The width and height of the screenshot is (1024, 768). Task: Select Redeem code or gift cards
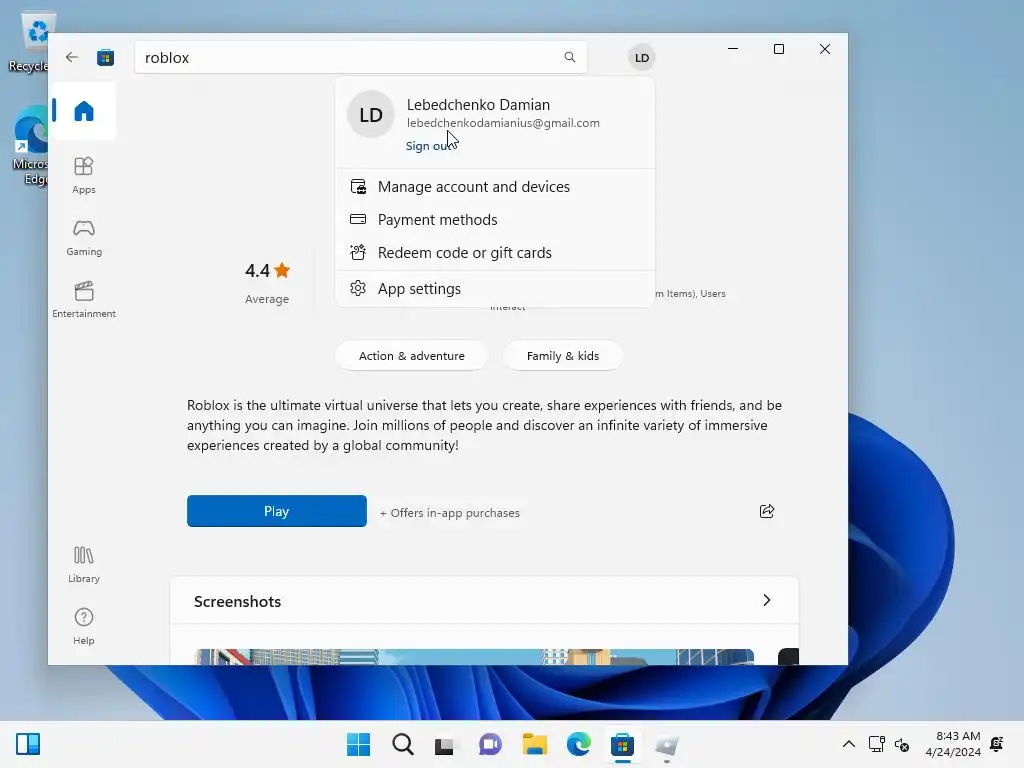495,253
